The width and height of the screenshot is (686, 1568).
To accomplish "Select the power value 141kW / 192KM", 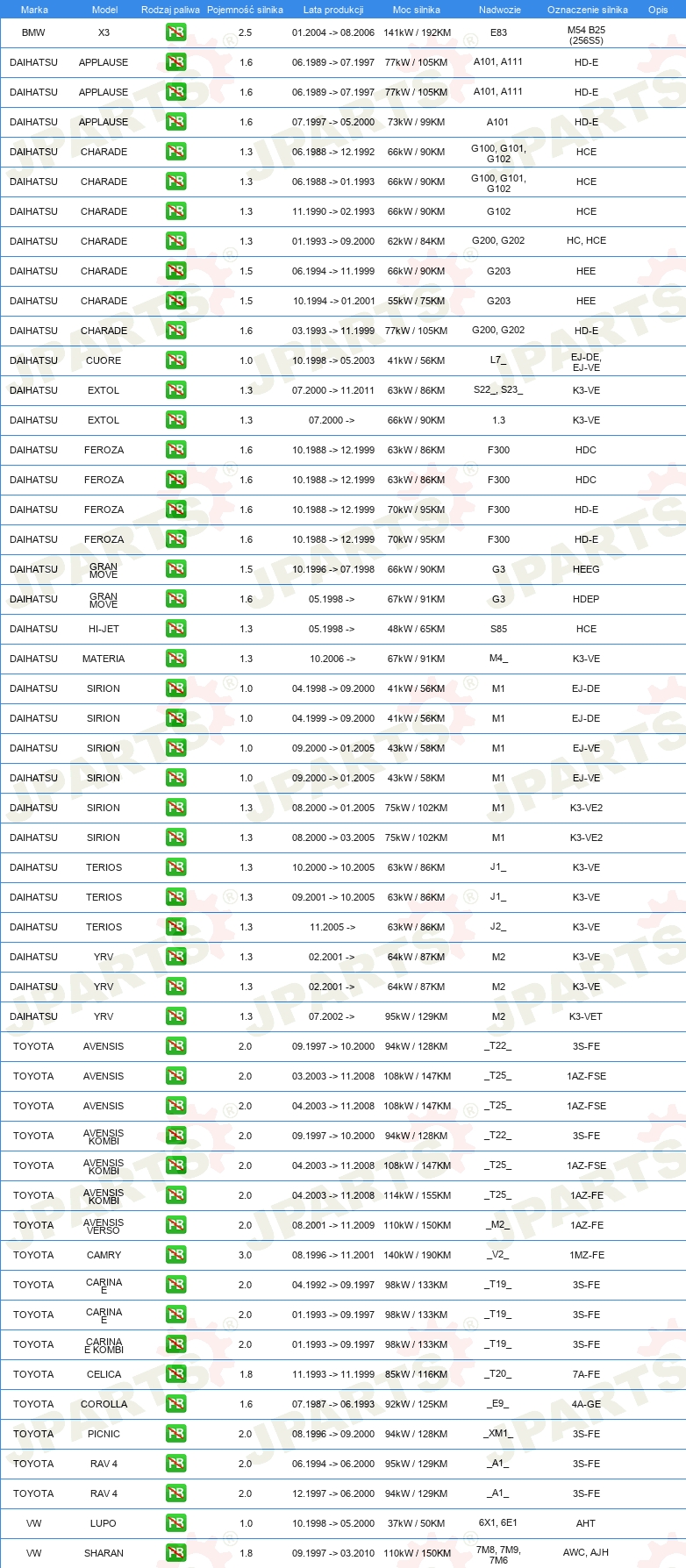I will click(418, 32).
